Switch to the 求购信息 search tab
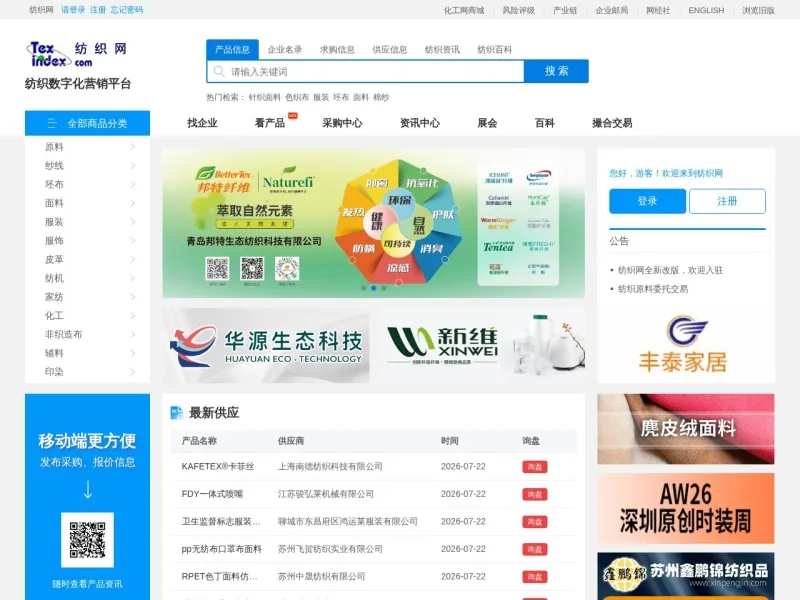Screen dimensions: 800x600 [337, 49]
